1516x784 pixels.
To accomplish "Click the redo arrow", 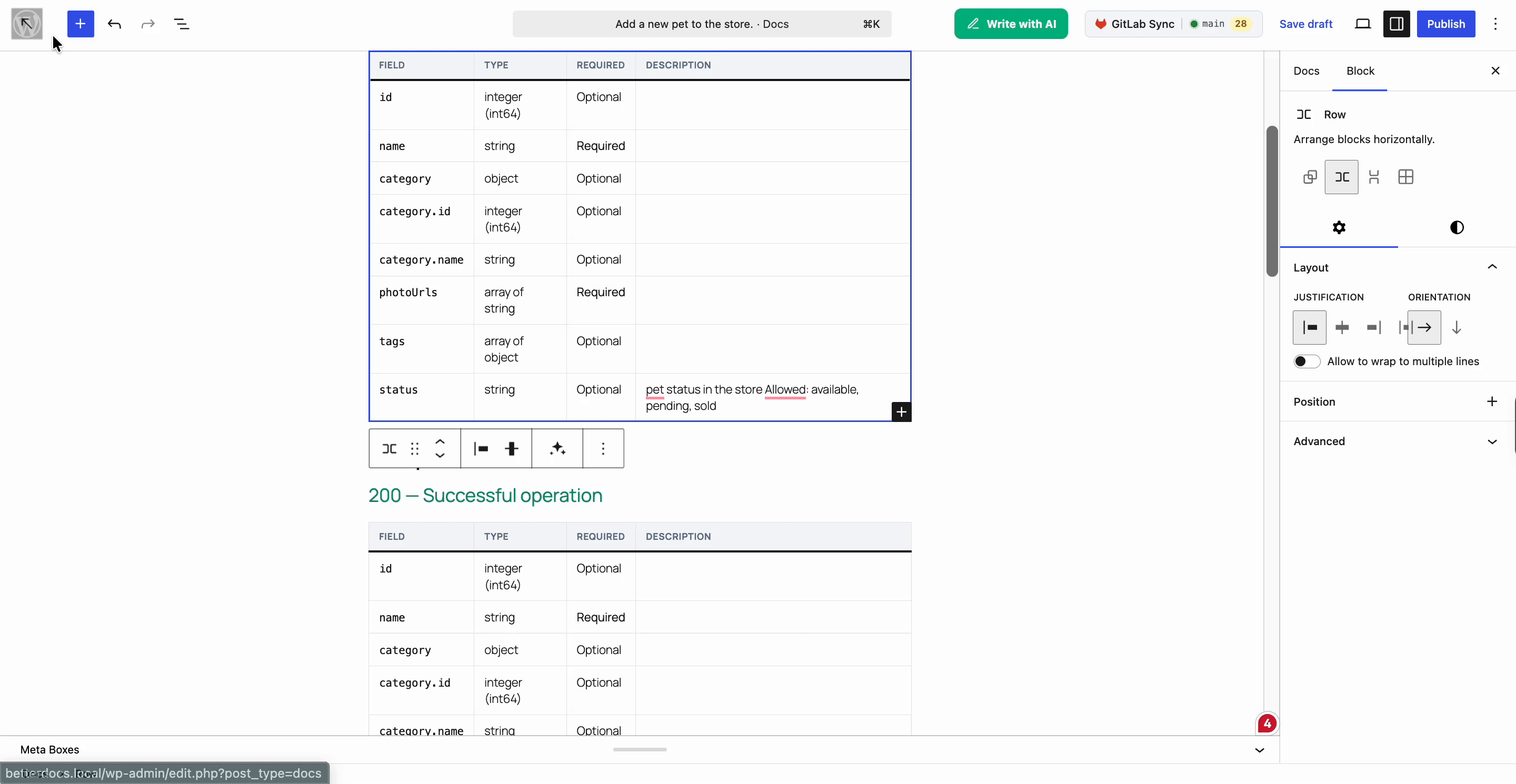I will [148, 24].
